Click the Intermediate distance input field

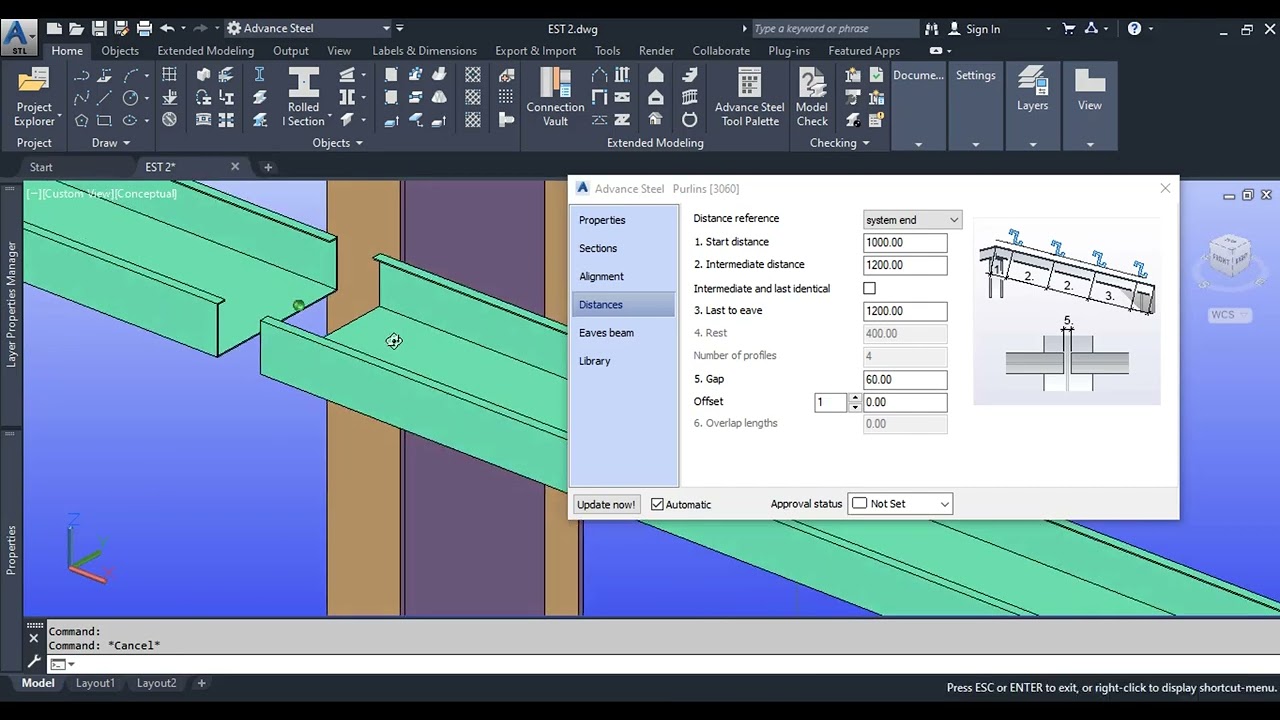click(x=905, y=265)
